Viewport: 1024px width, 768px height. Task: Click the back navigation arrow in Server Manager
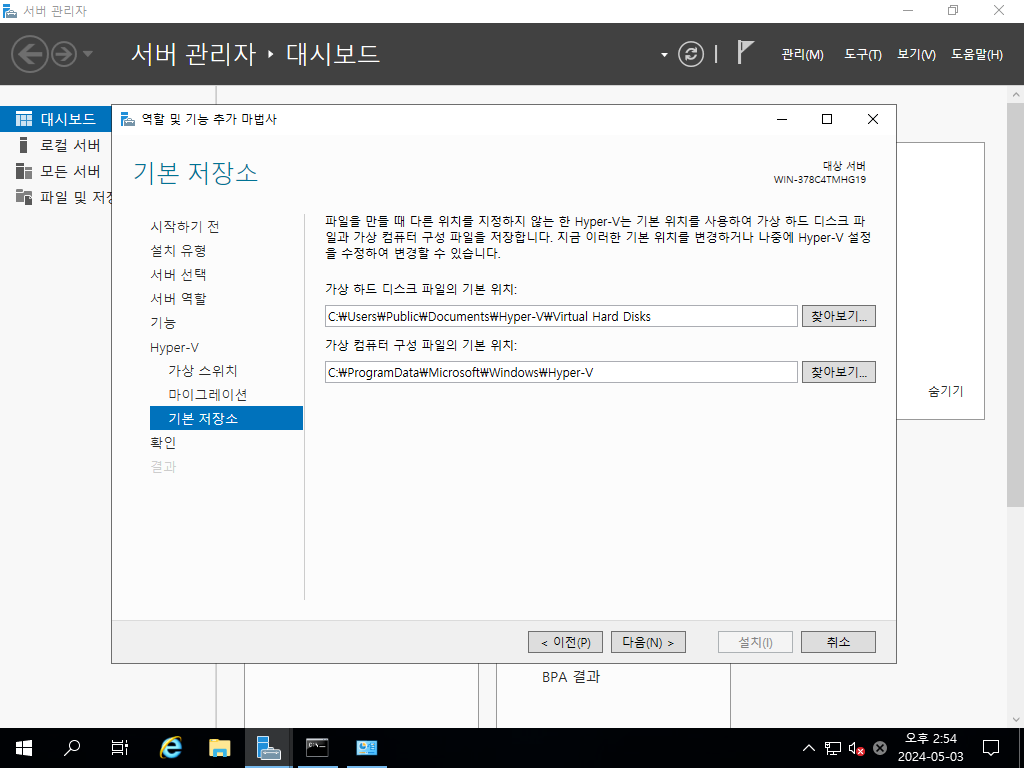(x=29, y=54)
